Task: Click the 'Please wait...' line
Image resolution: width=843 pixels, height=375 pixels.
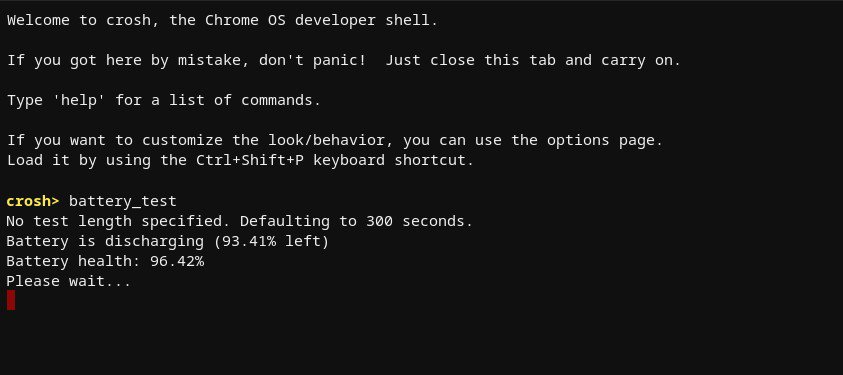Action: pyautogui.click(x=69, y=282)
